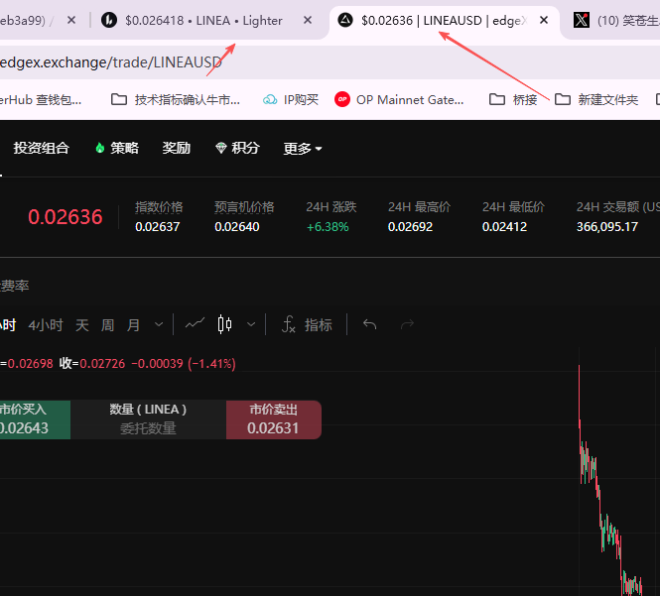Open the 桥接 bookmark folder

(x=513, y=100)
